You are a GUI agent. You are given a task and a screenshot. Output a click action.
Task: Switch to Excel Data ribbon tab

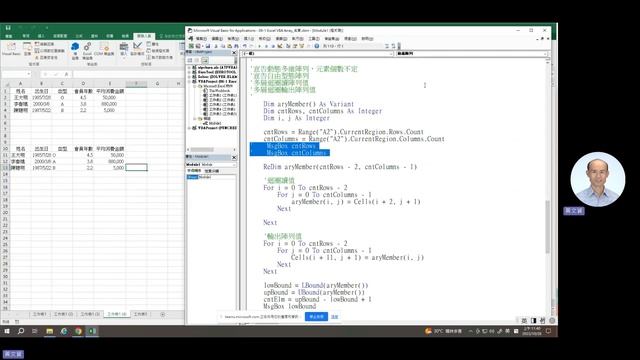[94, 36]
